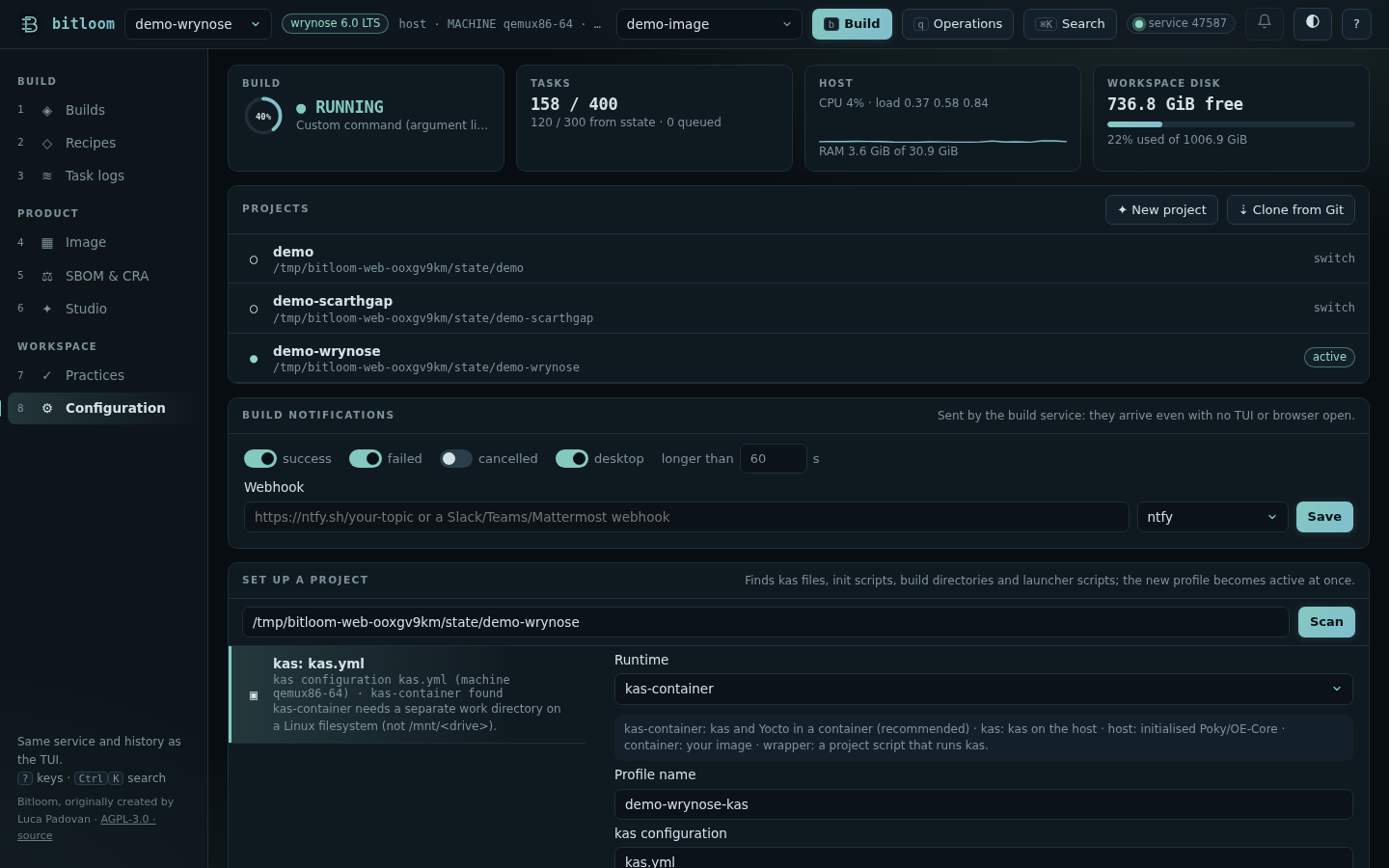Viewport: 1389px width, 868px height.
Task: Click the Configuration gear icon
Action: coord(47,409)
